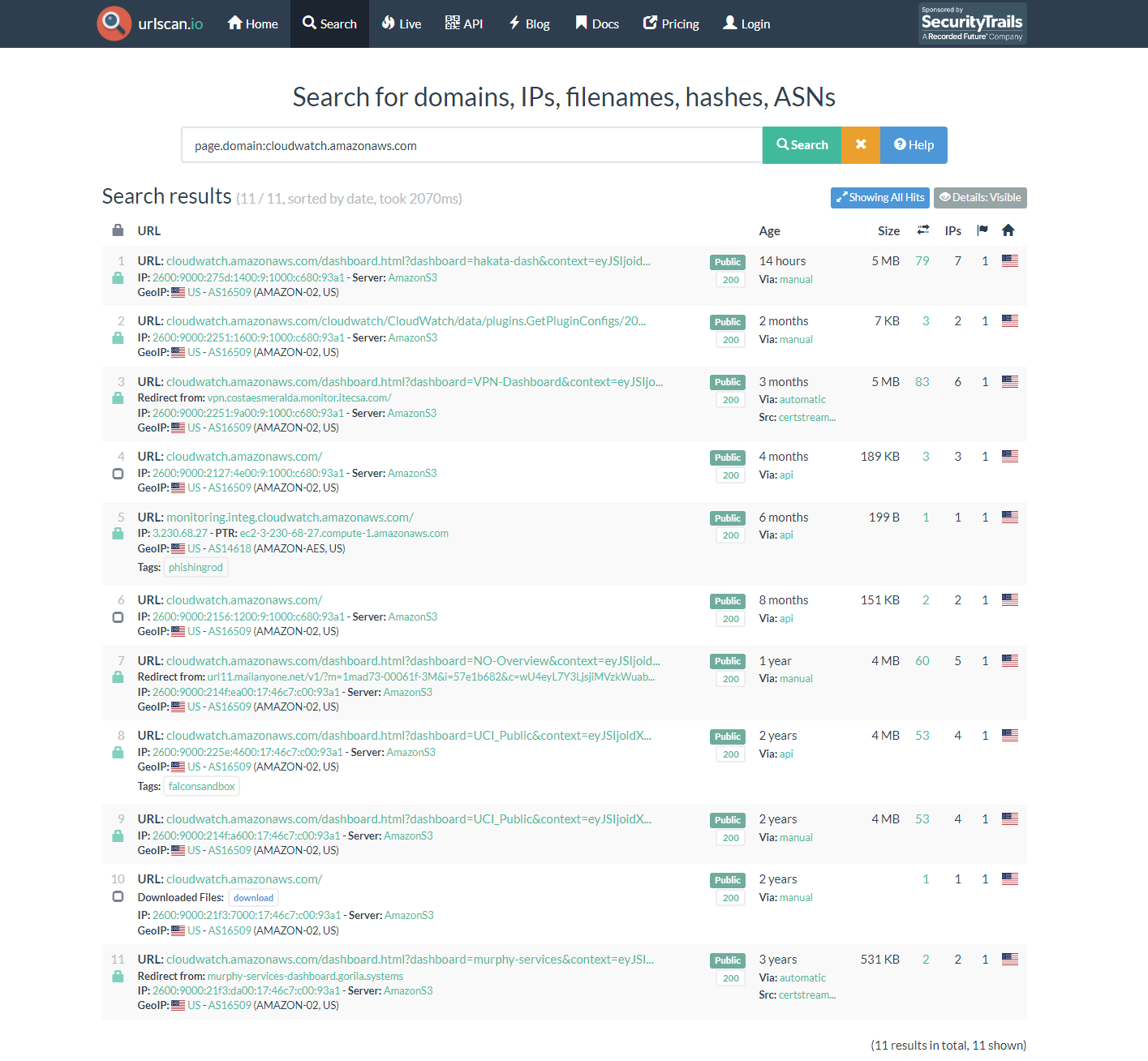This screenshot has width=1148, height=1061.
Task: Click the lock icon in table header
Action: coord(118,230)
